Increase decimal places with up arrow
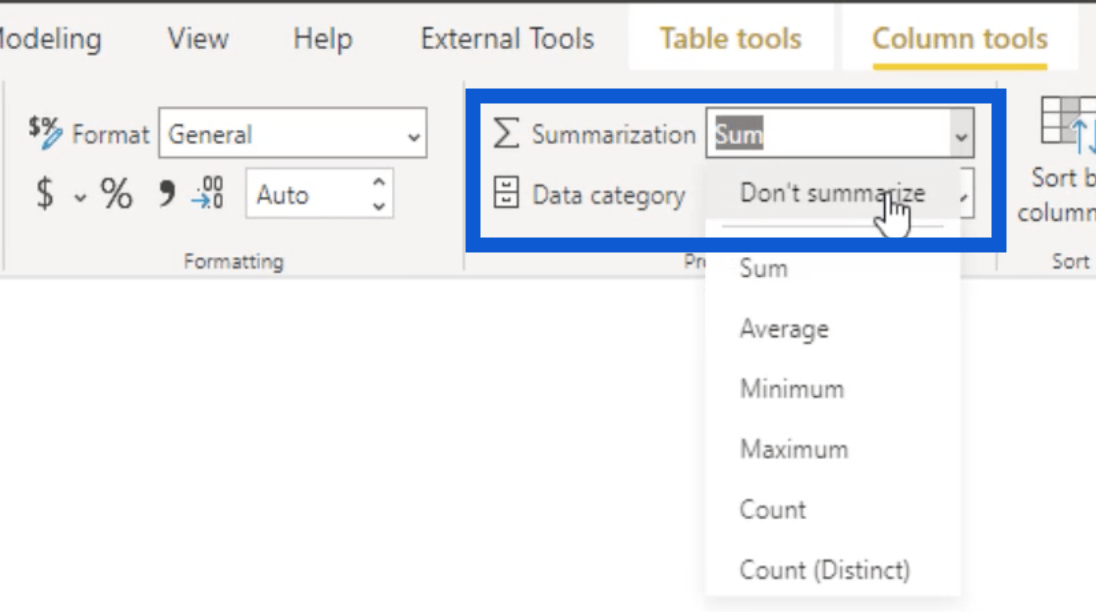Screen dimensions: 1096x612 [379, 182]
